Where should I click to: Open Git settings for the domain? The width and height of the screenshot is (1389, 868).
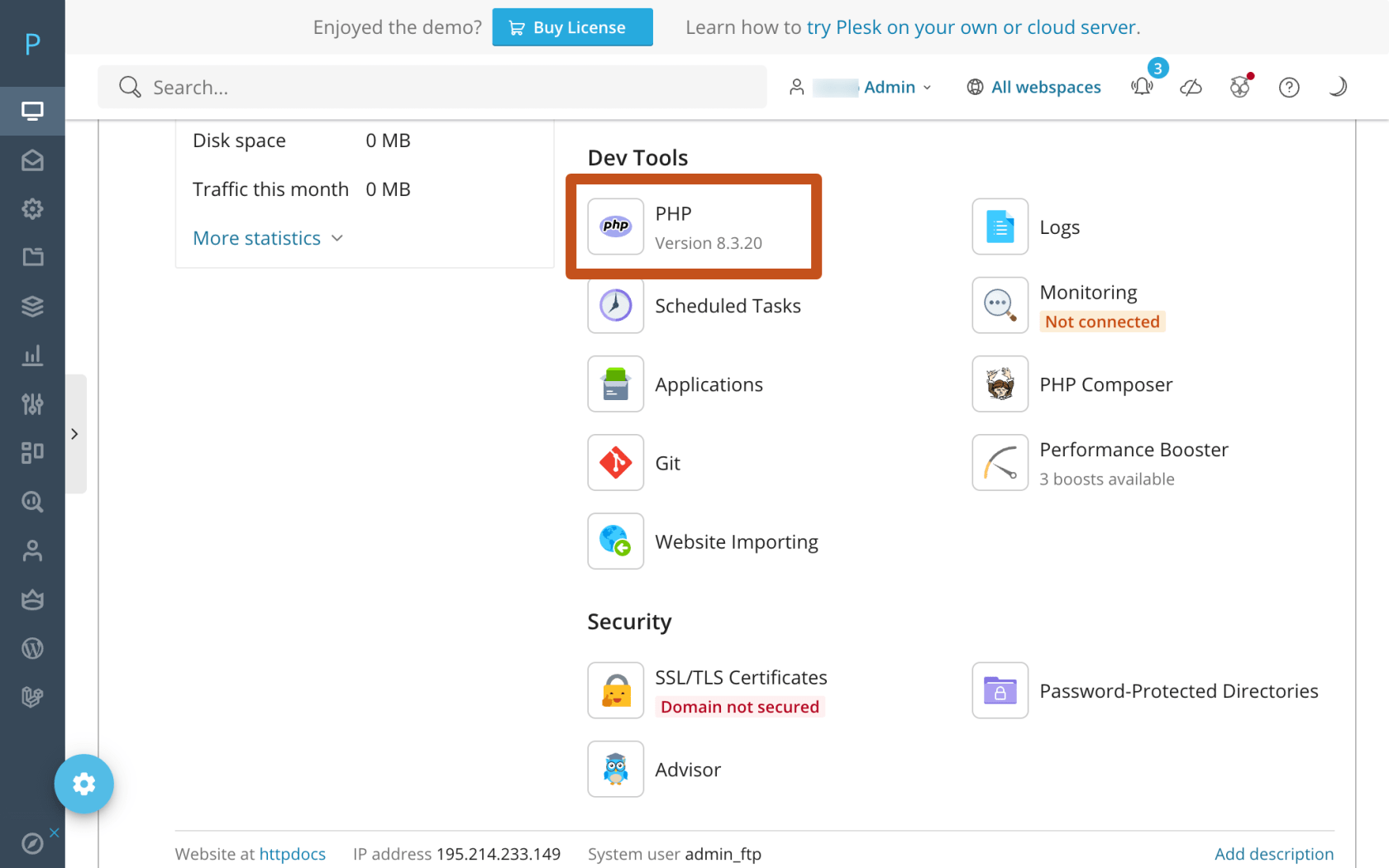667,463
